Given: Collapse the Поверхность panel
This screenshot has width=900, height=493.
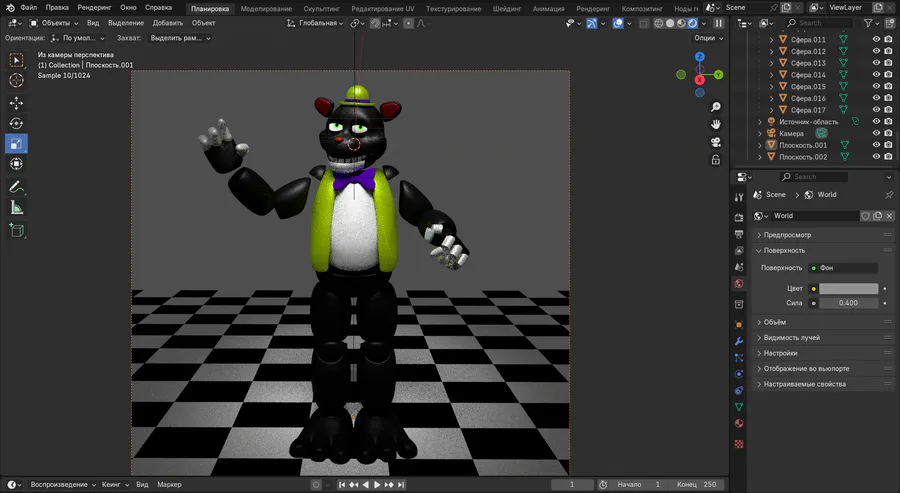Looking at the screenshot, I should pos(822,250).
